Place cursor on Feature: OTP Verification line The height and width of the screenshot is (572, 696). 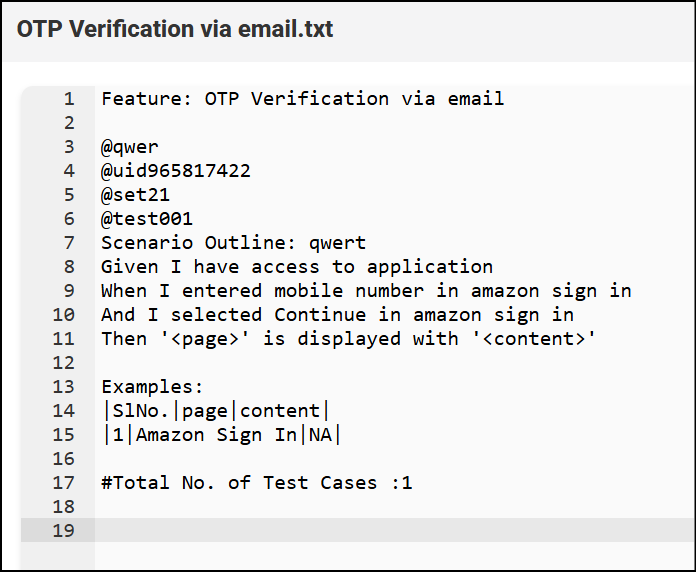pyautogui.click(x=303, y=99)
